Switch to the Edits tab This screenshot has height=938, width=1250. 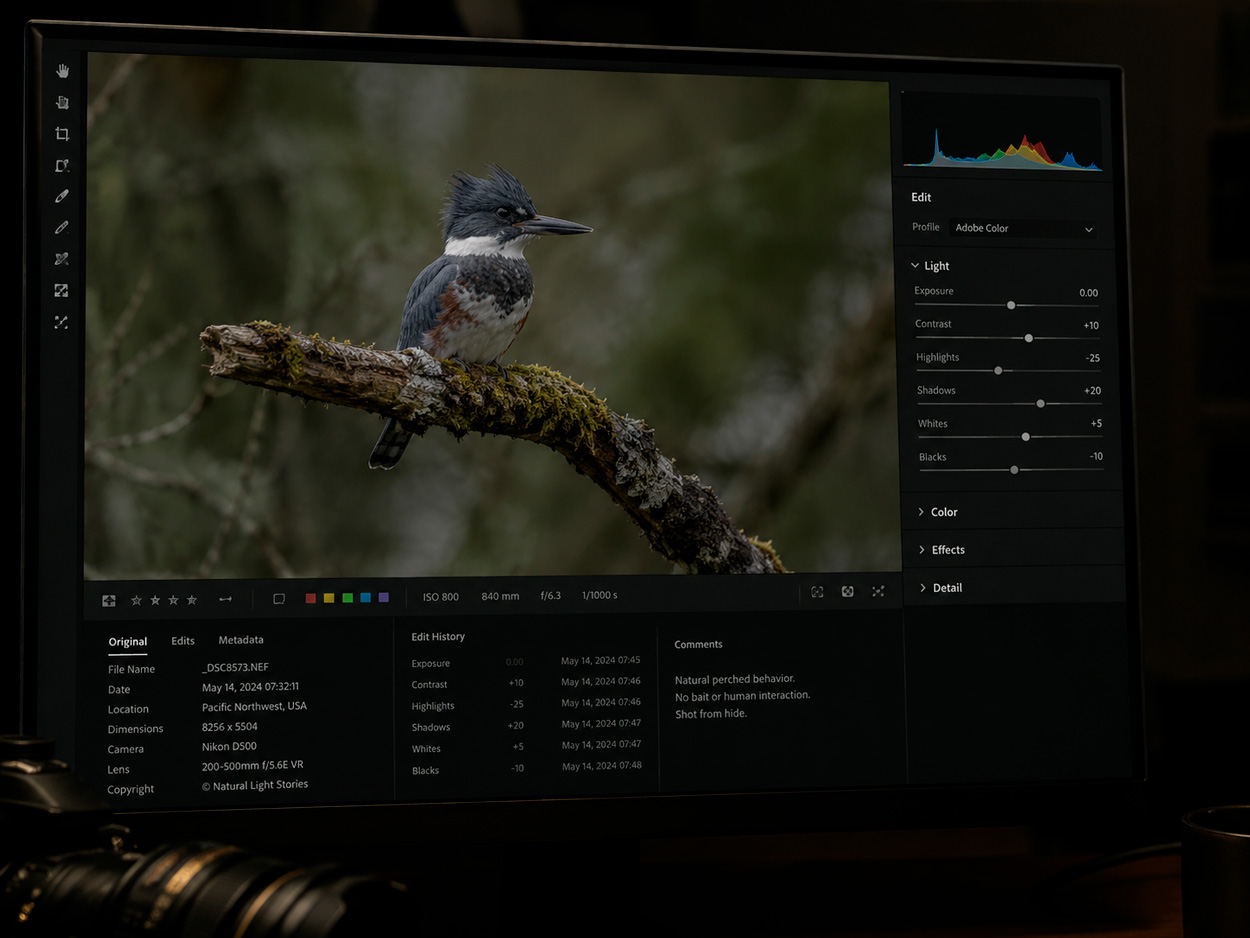point(183,641)
